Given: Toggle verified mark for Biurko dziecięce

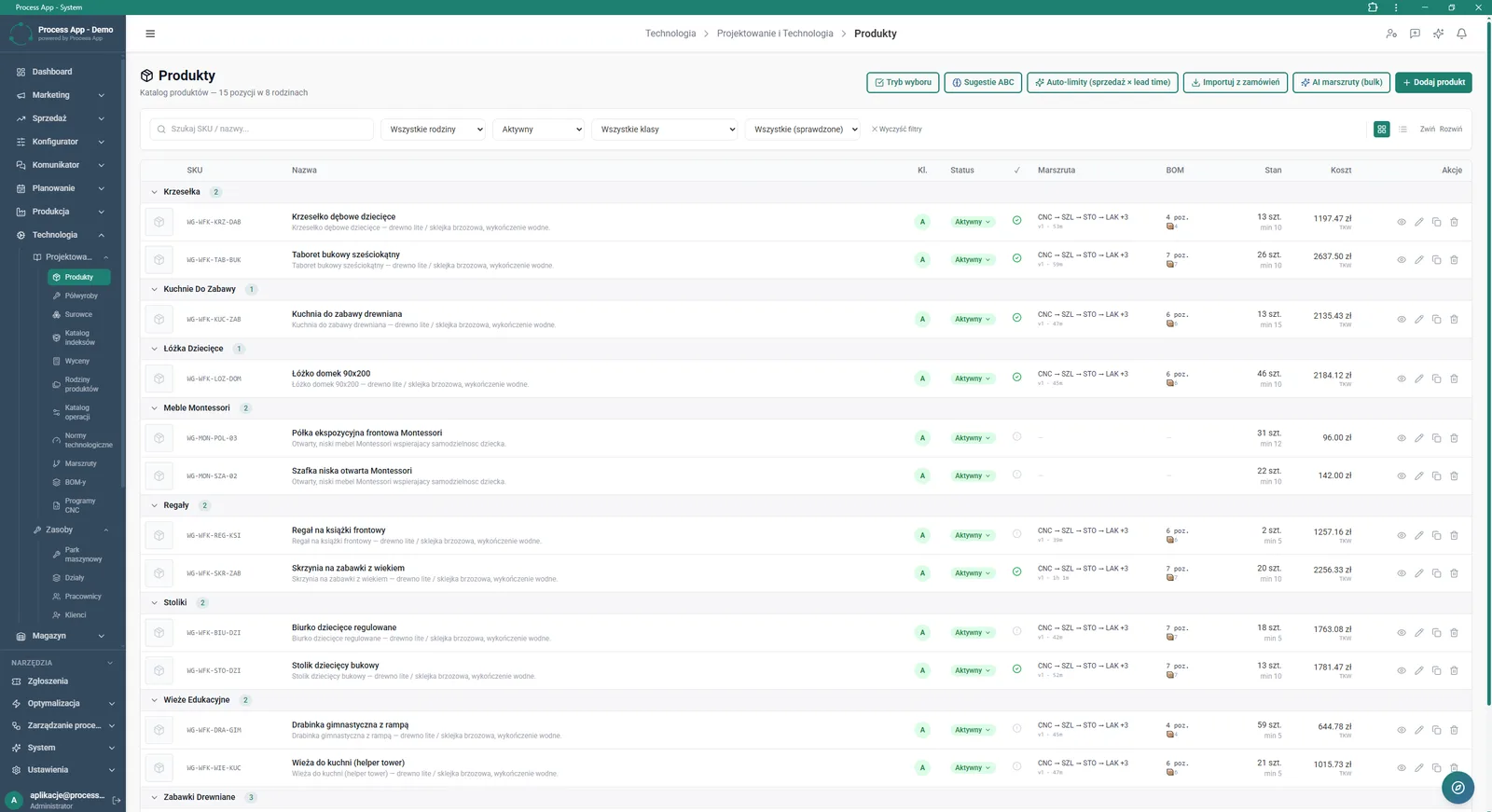Looking at the screenshot, I should (1016, 631).
